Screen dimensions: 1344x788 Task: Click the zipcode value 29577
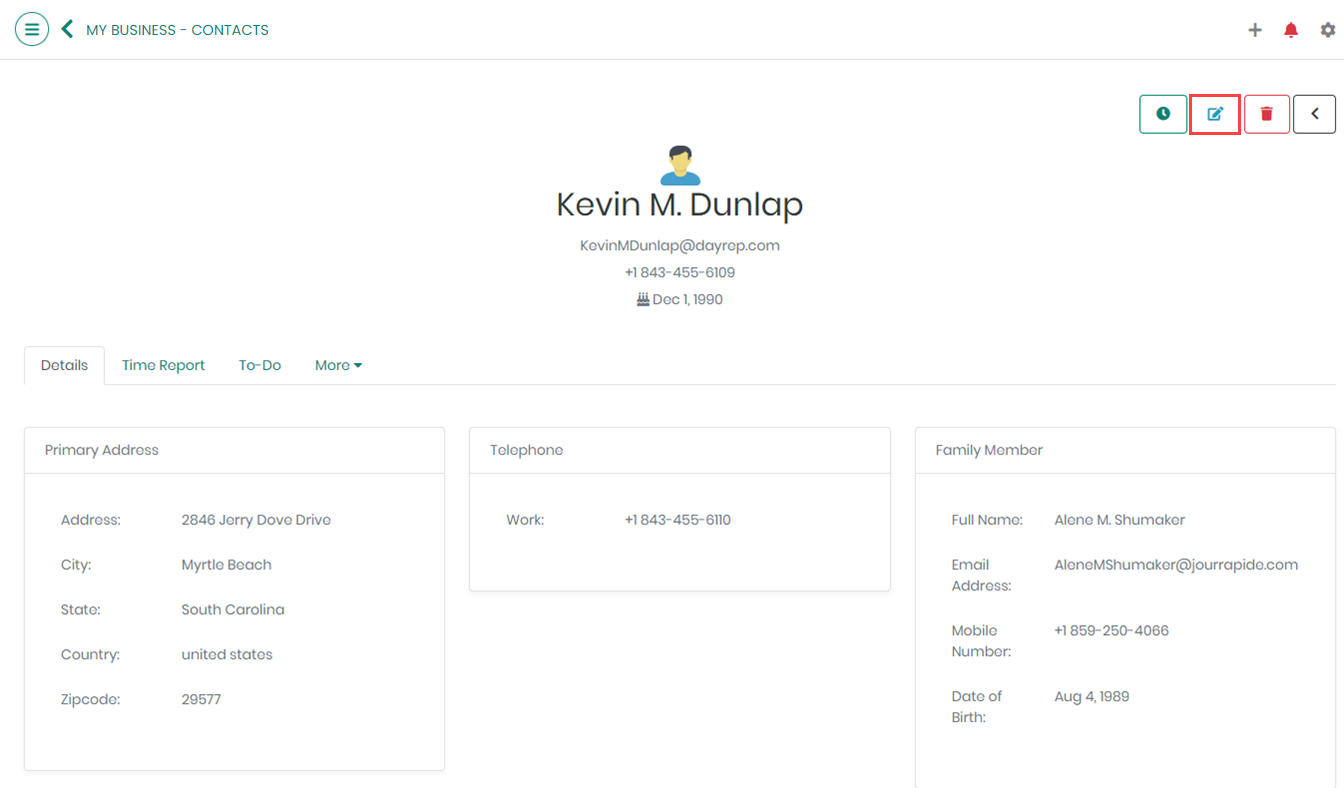[201, 700]
